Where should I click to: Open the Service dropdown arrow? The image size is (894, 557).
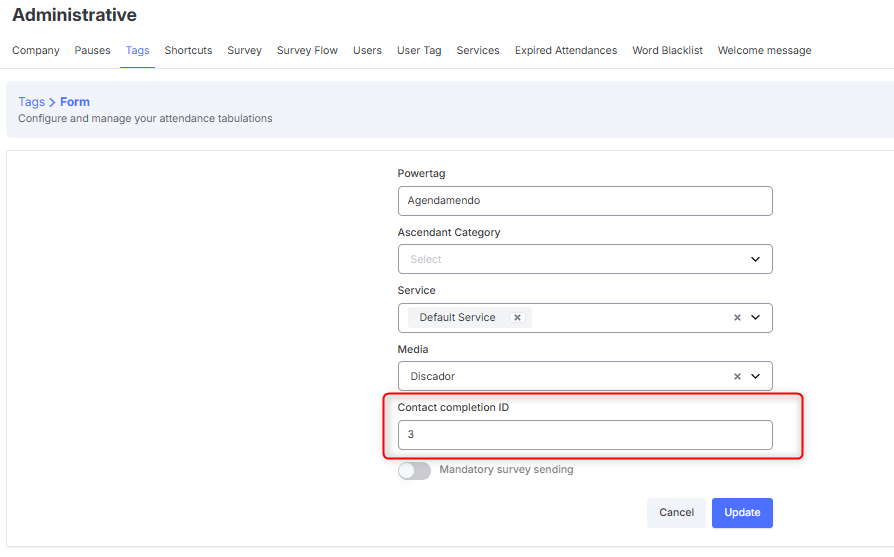pos(755,318)
